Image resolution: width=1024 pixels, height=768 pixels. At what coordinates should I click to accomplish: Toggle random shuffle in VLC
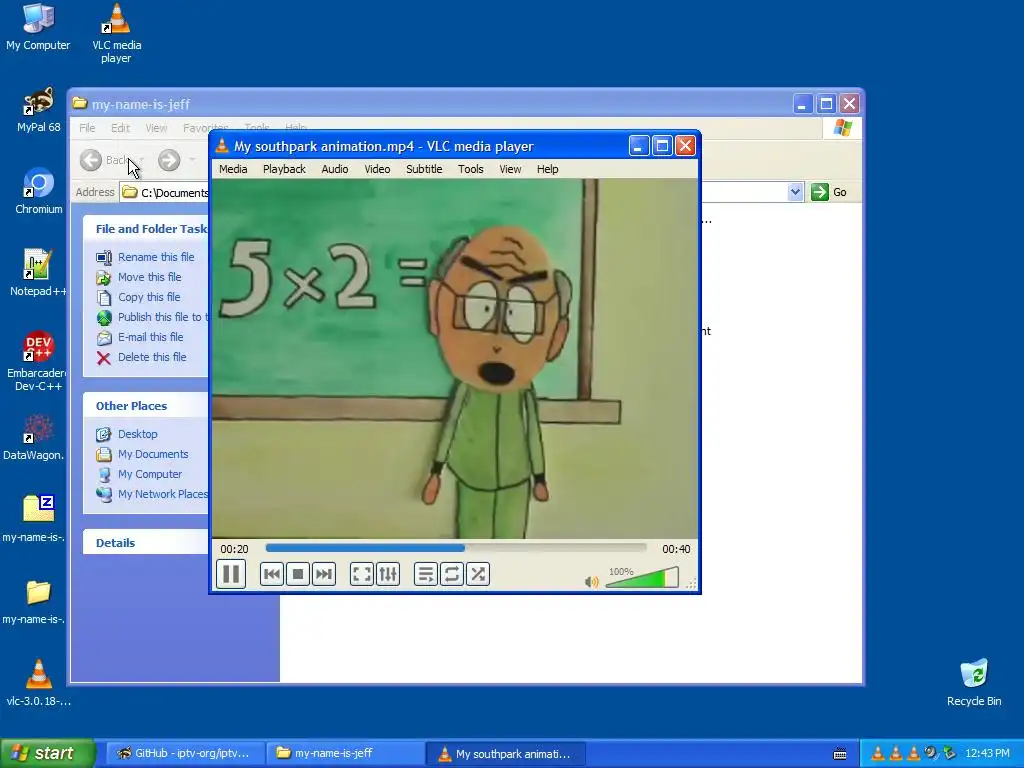pos(478,574)
